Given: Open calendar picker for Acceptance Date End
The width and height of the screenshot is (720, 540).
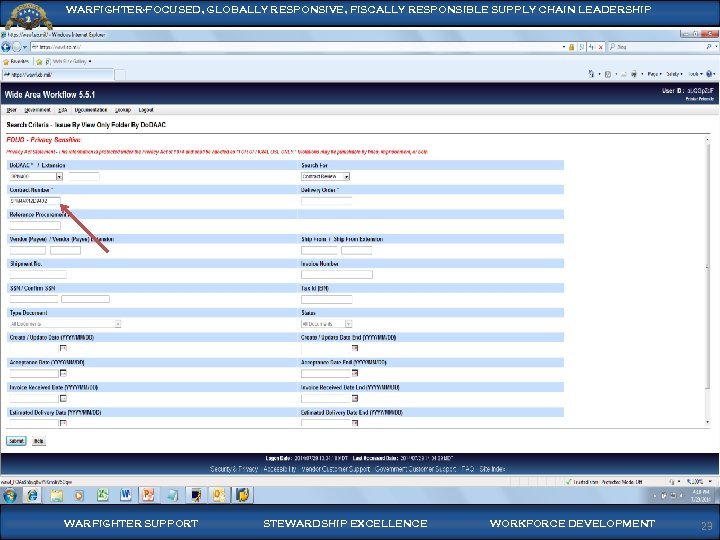Looking at the screenshot, I should tap(355, 373).
